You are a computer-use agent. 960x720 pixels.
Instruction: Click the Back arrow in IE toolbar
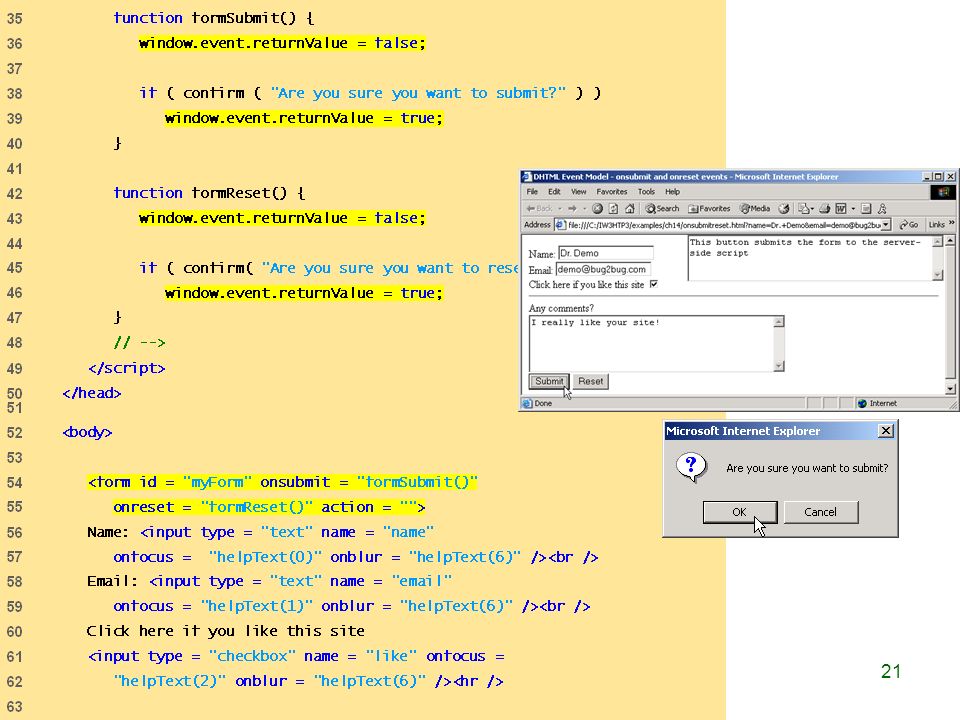pyautogui.click(x=539, y=209)
